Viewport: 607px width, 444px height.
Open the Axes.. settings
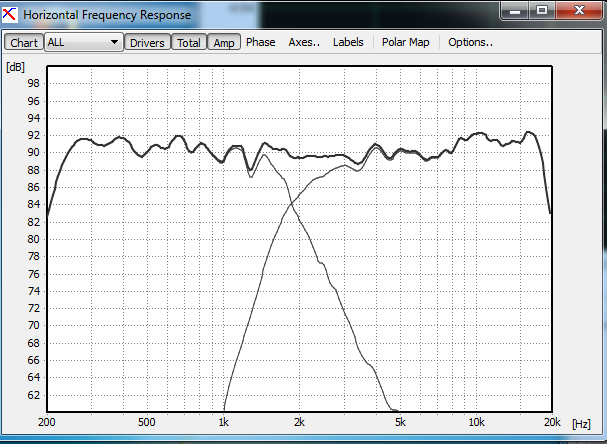304,43
